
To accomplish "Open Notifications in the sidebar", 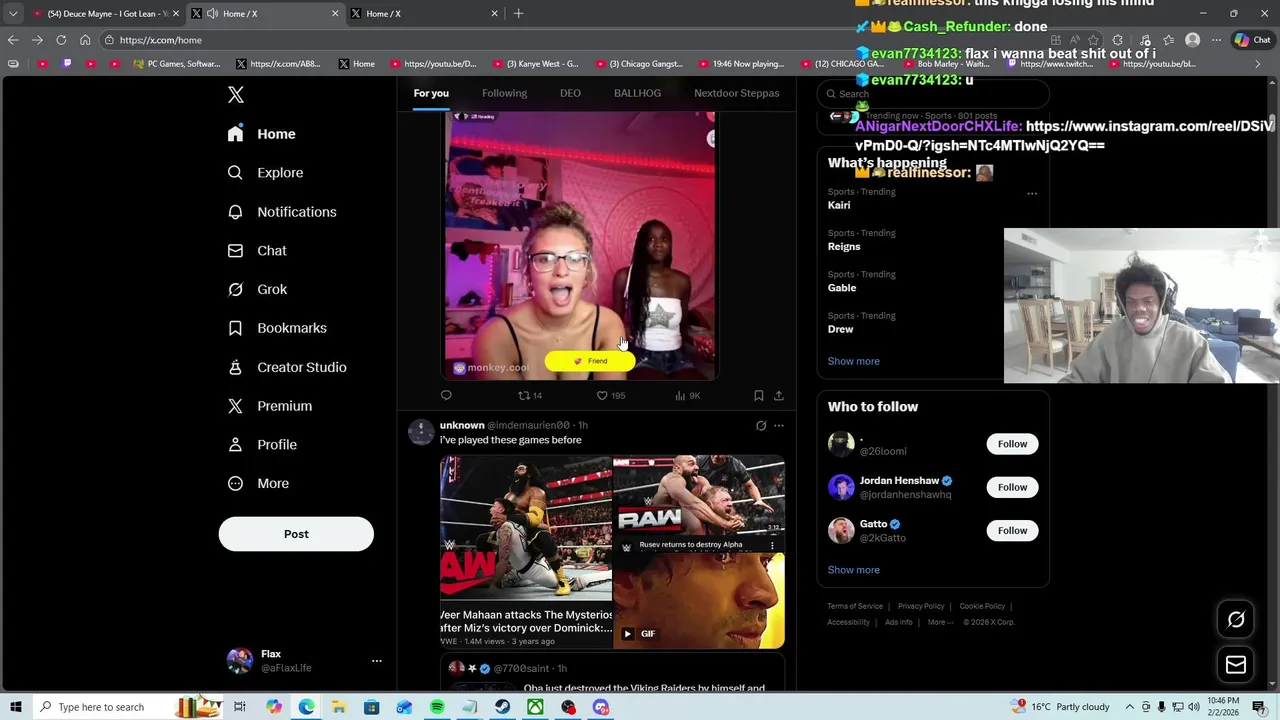I will click(282, 212).
